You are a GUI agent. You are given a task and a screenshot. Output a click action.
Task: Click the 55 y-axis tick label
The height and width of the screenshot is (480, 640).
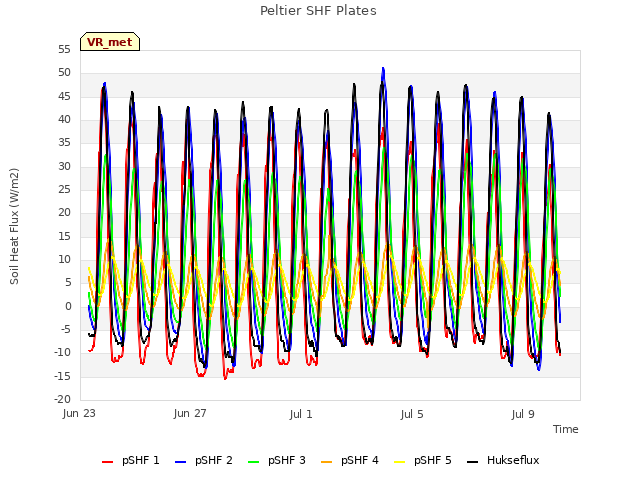tap(64, 49)
